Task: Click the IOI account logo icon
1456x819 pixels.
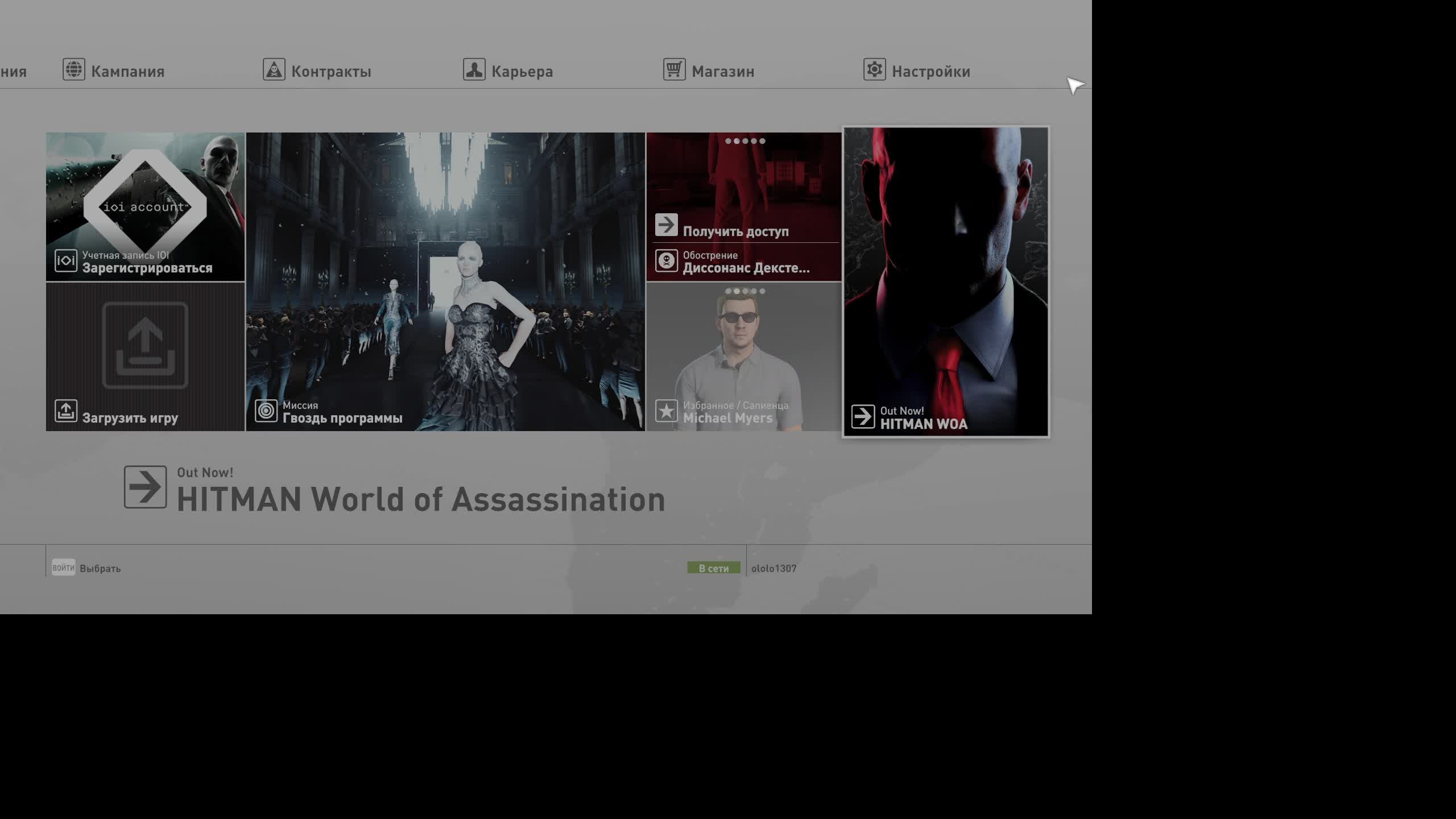Action: click(66, 261)
